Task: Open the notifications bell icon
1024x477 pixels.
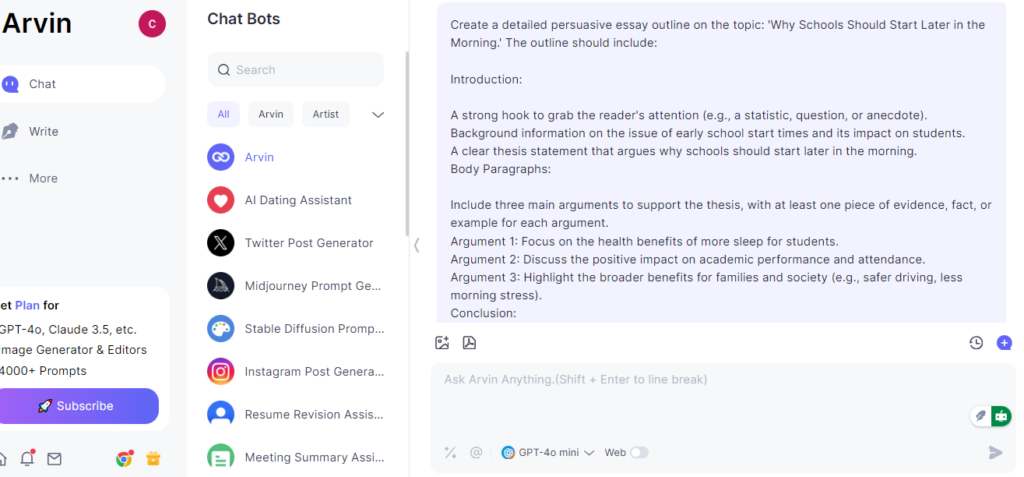Action: coord(27,459)
